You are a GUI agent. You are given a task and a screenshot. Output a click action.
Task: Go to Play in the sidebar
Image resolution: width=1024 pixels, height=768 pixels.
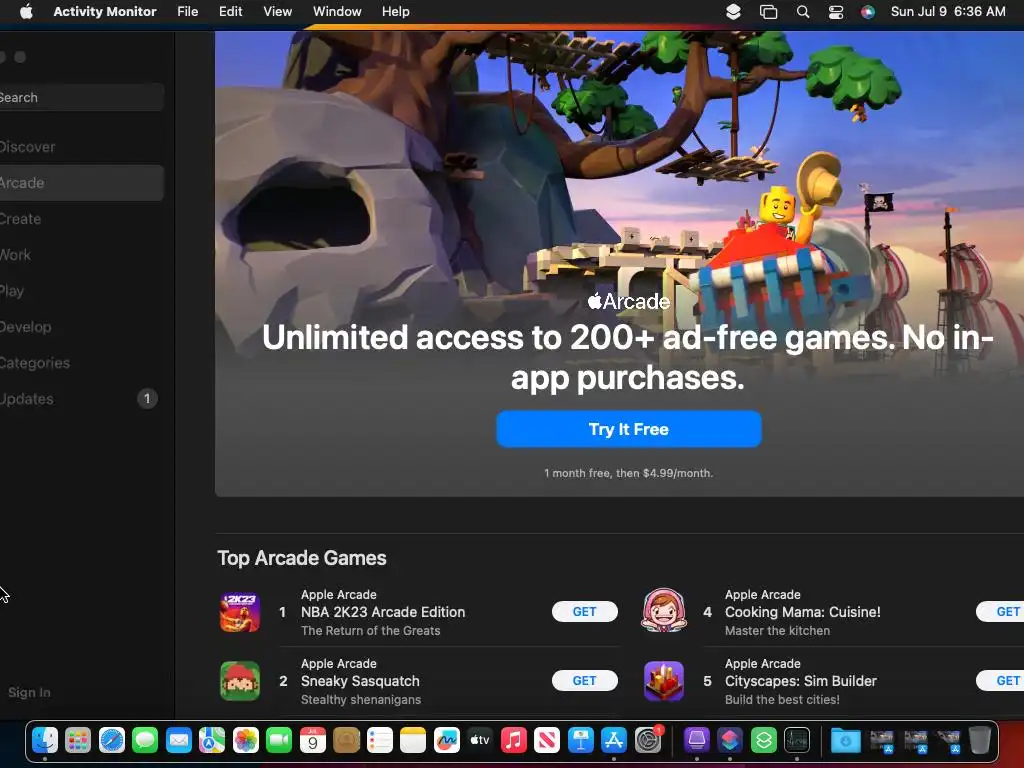point(81,291)
